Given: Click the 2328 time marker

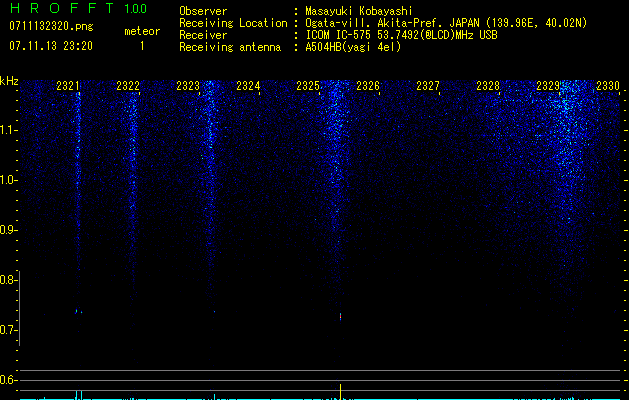Looking at the screenshot, I should 488,86.
